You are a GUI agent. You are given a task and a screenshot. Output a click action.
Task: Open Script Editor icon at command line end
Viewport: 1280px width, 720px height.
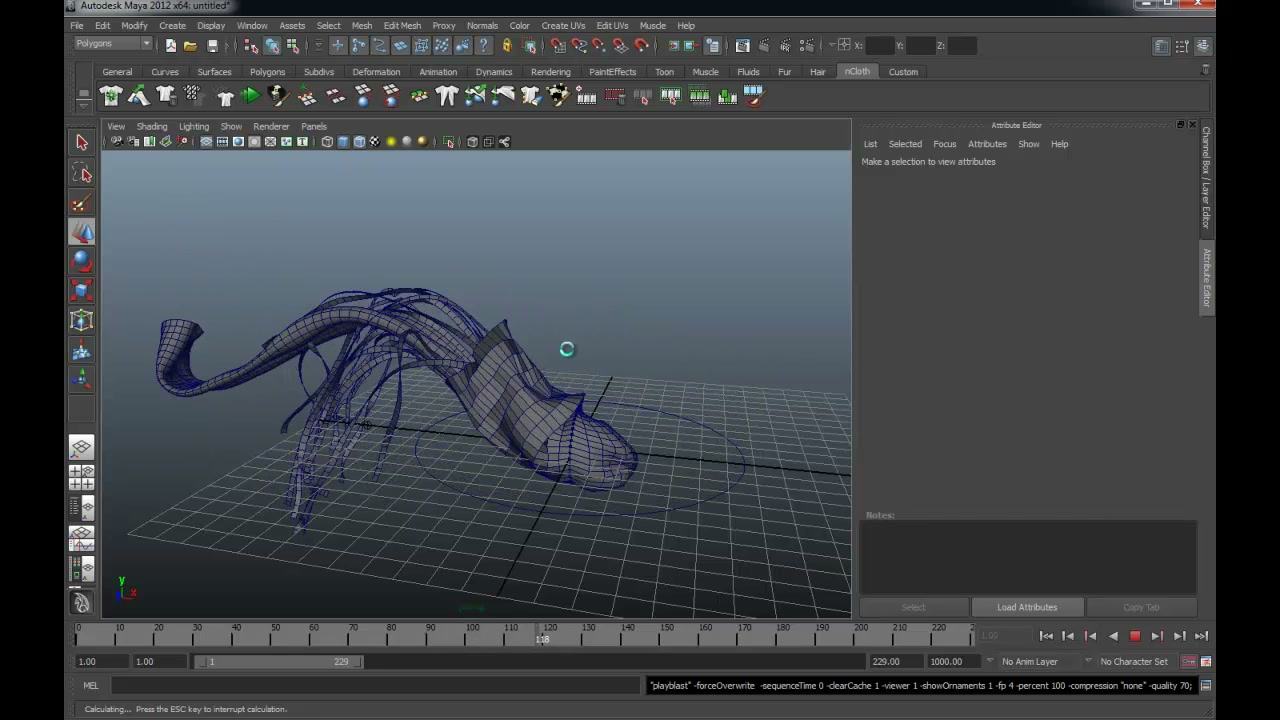click(x=1206, y=686)
